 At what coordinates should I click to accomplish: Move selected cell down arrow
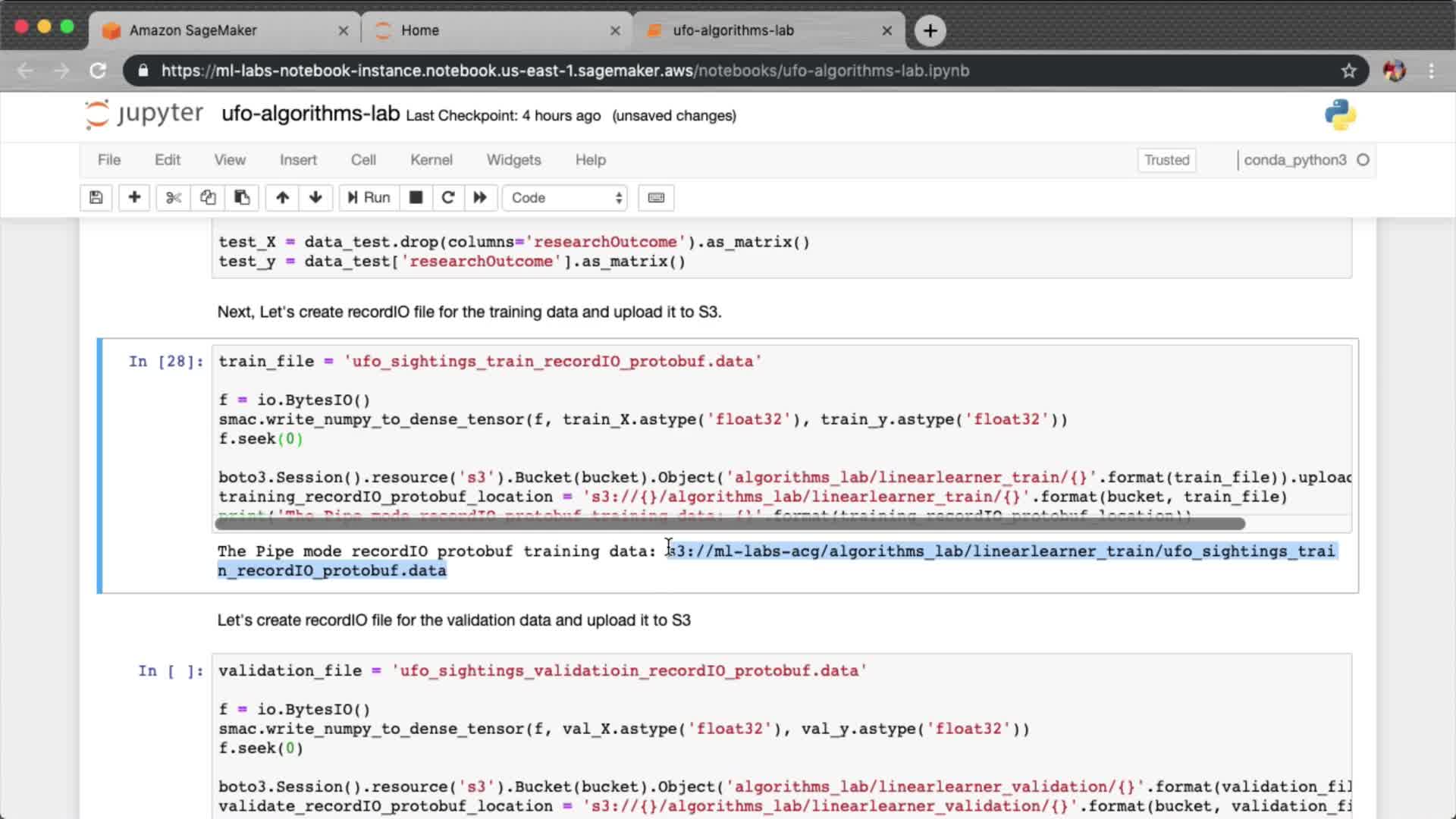pos(315,198)
